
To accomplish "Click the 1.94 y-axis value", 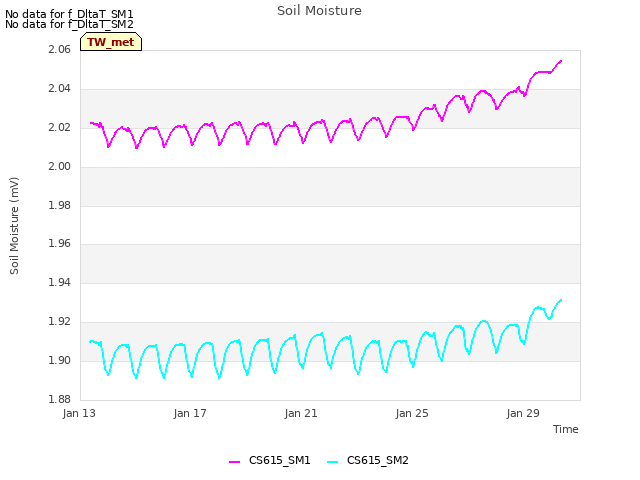I will [x=59, y=282].
